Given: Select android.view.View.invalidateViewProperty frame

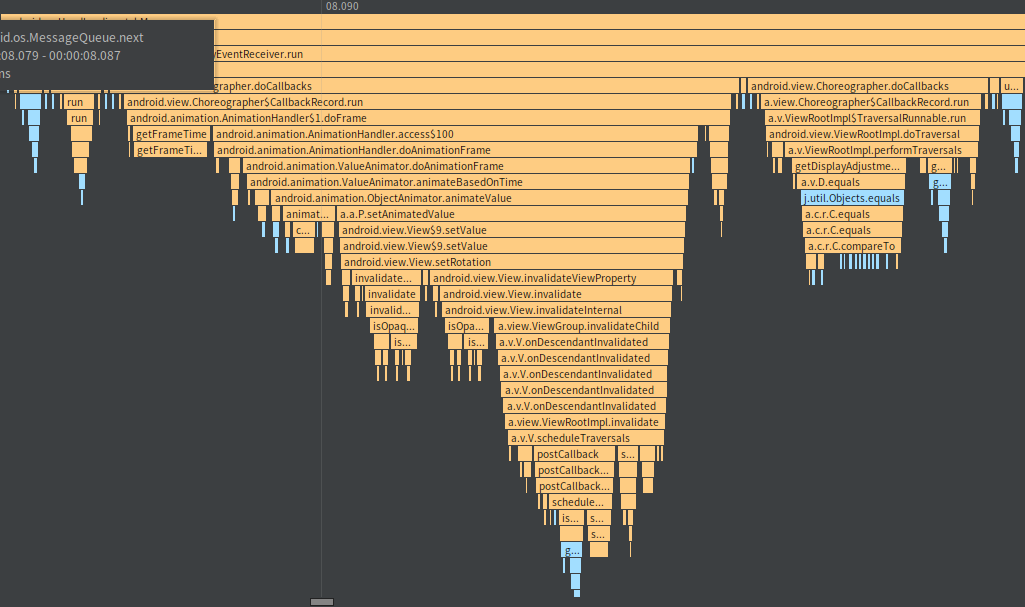Looking at the screenshot, I should point(552,278).
